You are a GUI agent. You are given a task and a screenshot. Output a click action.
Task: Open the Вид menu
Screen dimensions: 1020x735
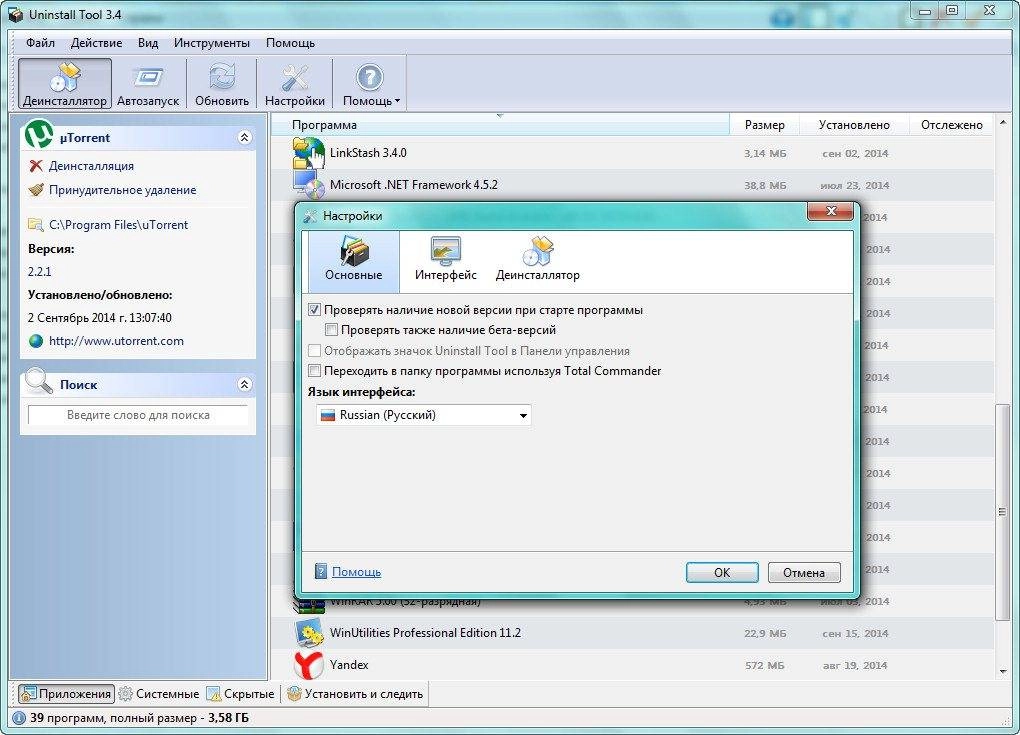(148, 43)
